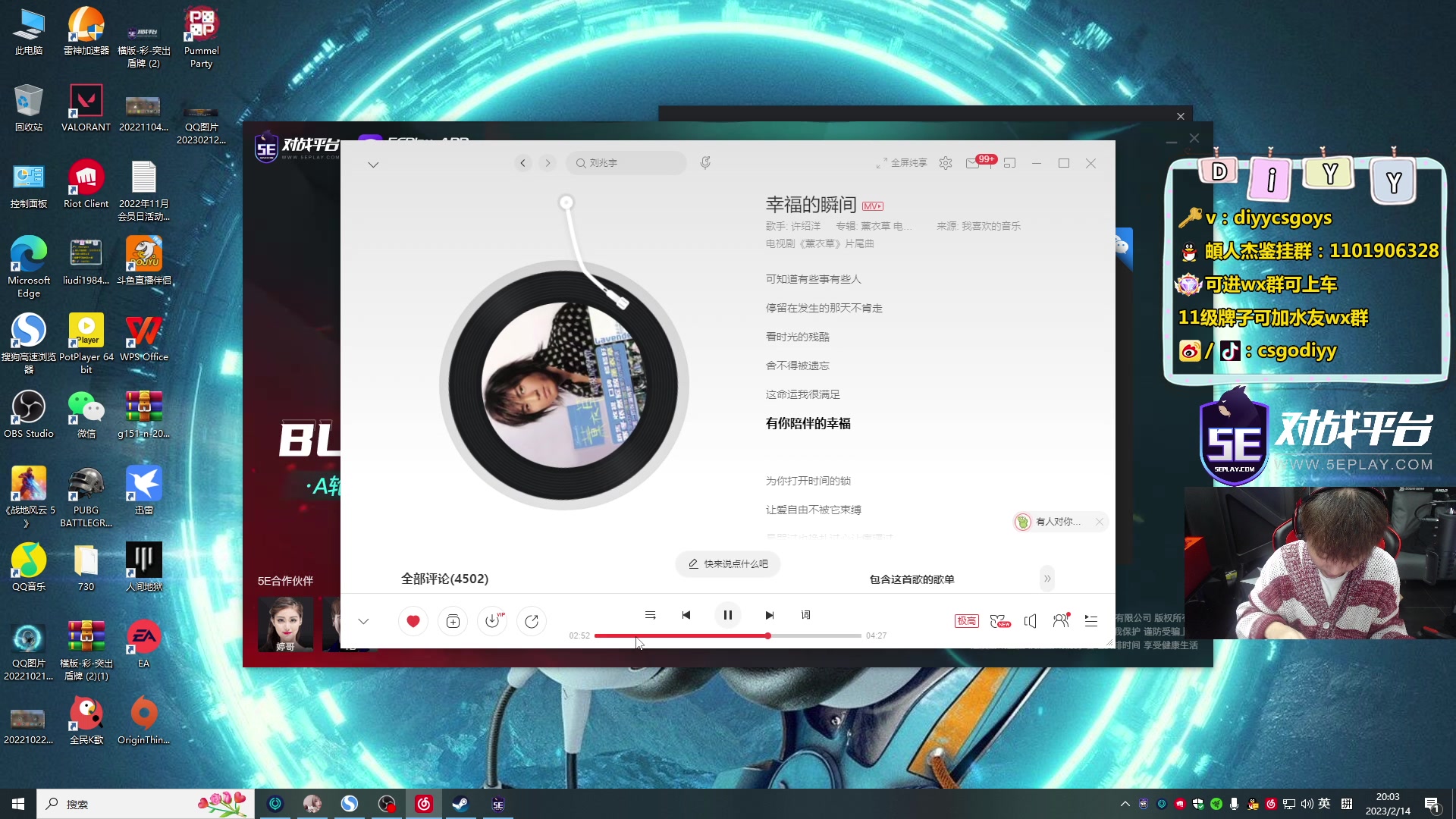
Task: Open WPS Office desktop shortcut
Action: coord(143,338)
